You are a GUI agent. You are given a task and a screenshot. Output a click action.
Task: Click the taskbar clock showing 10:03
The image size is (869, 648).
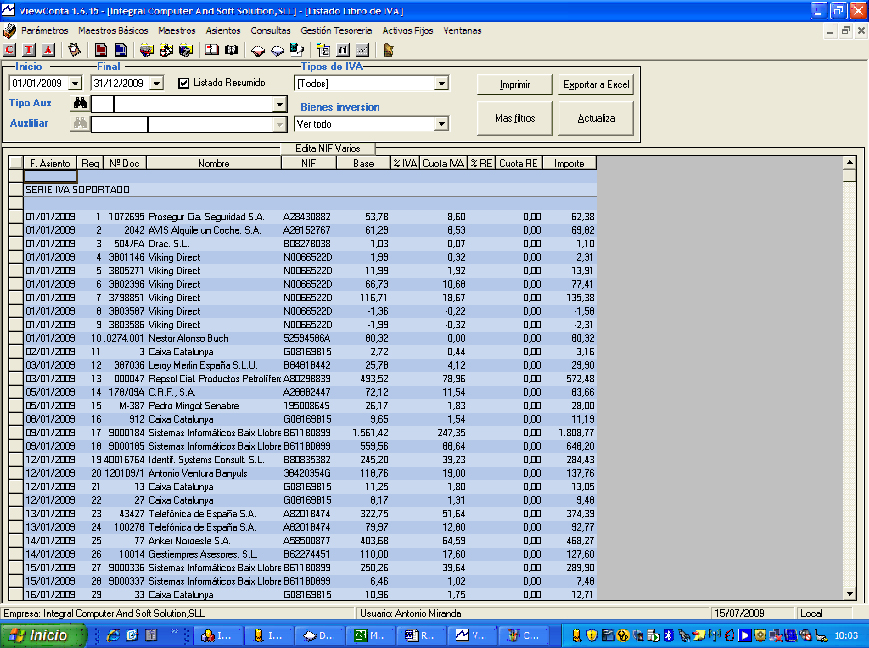coord(846,635)
